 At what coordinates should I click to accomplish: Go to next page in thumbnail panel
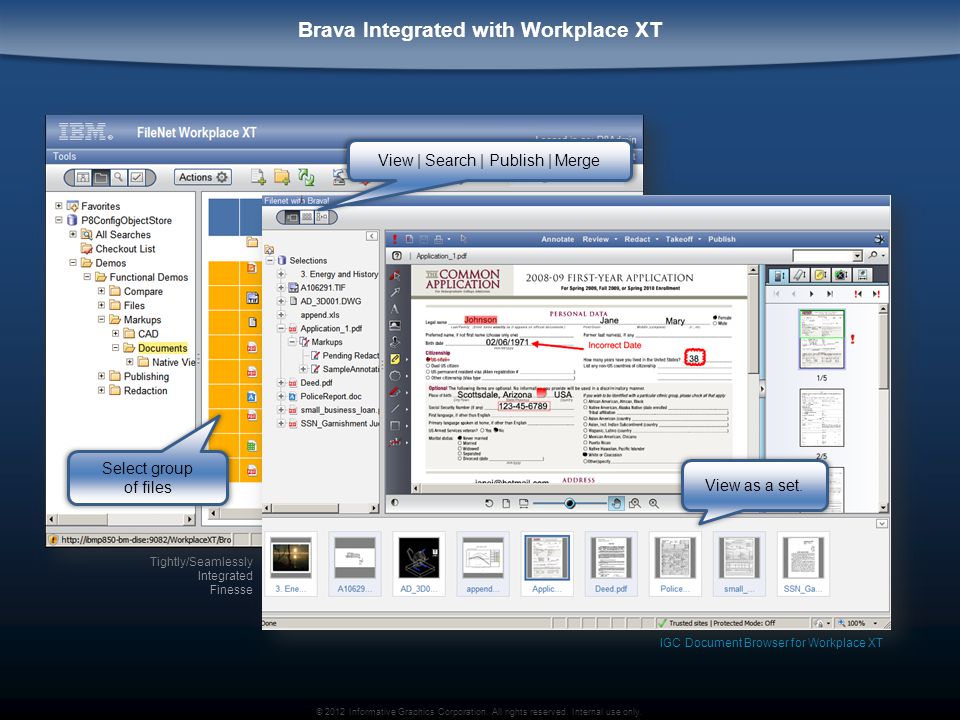point(812,294)
